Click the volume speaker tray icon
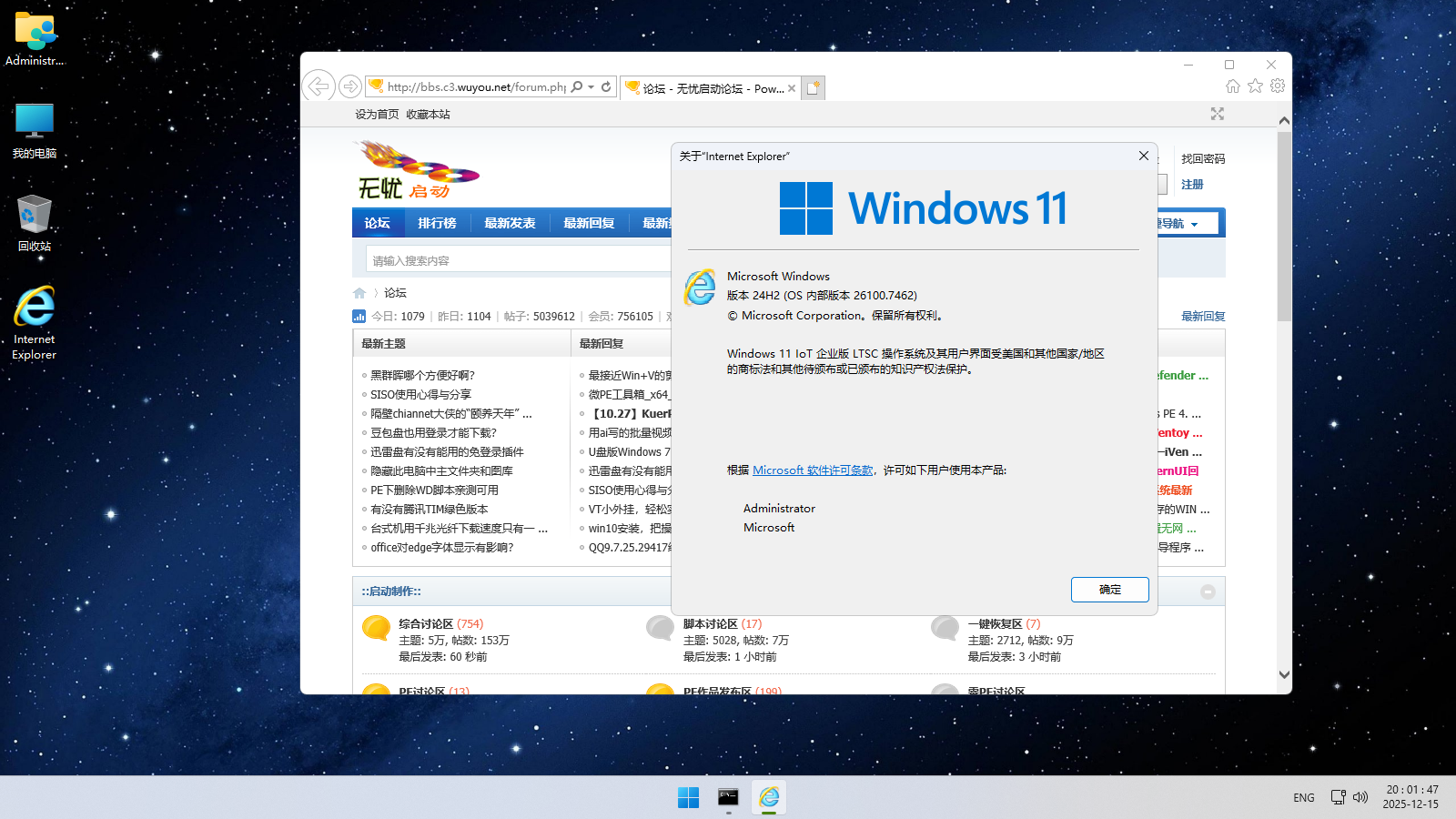 (1360, 797)
